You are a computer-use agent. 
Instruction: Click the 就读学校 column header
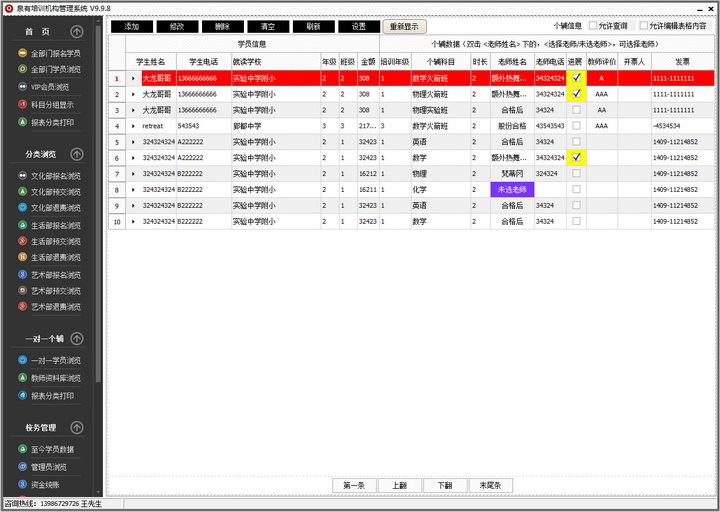276,62
